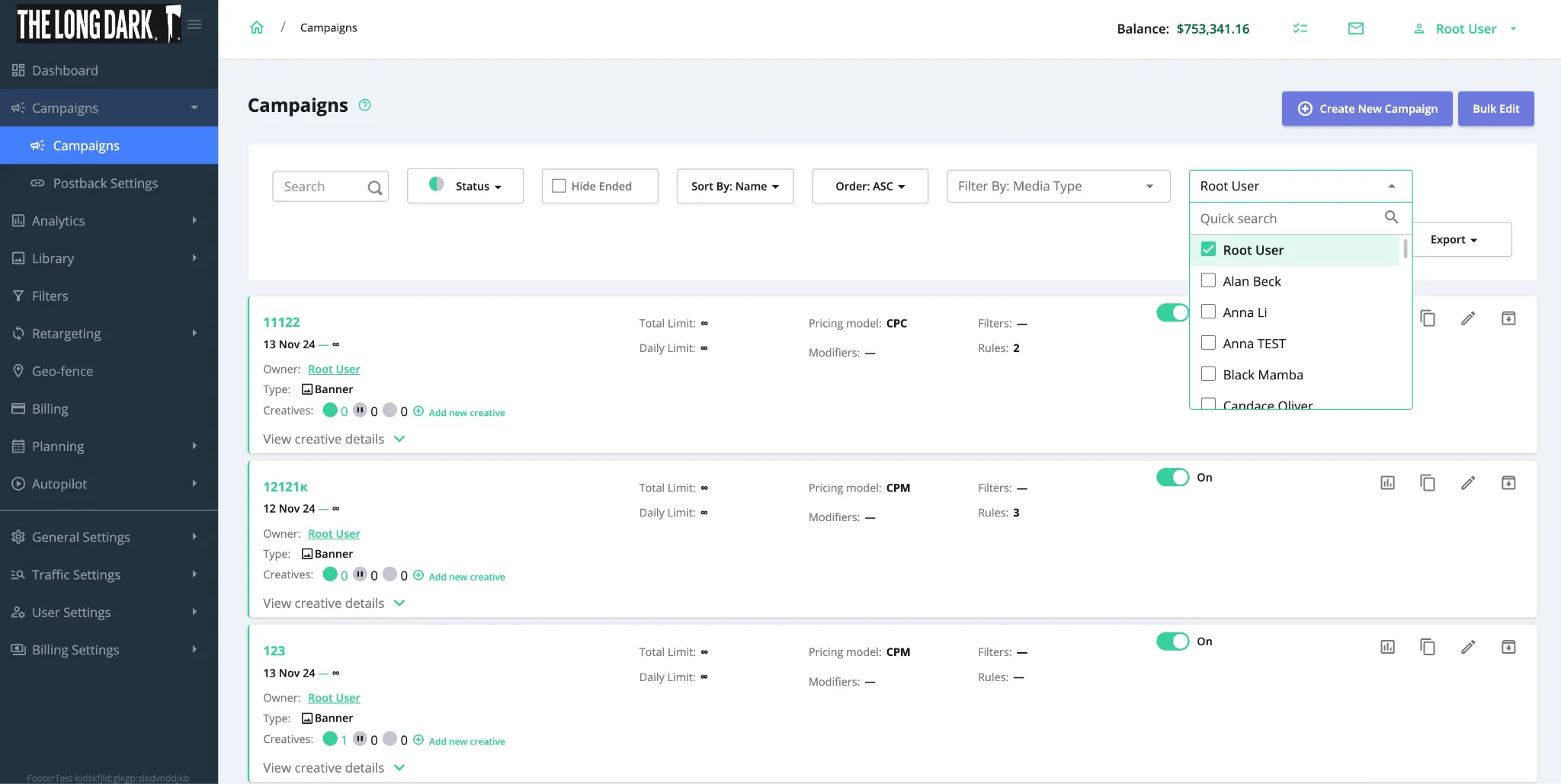
Task: Duplicate campaign 11122 with the copy icon
Action: point(1428,318)
